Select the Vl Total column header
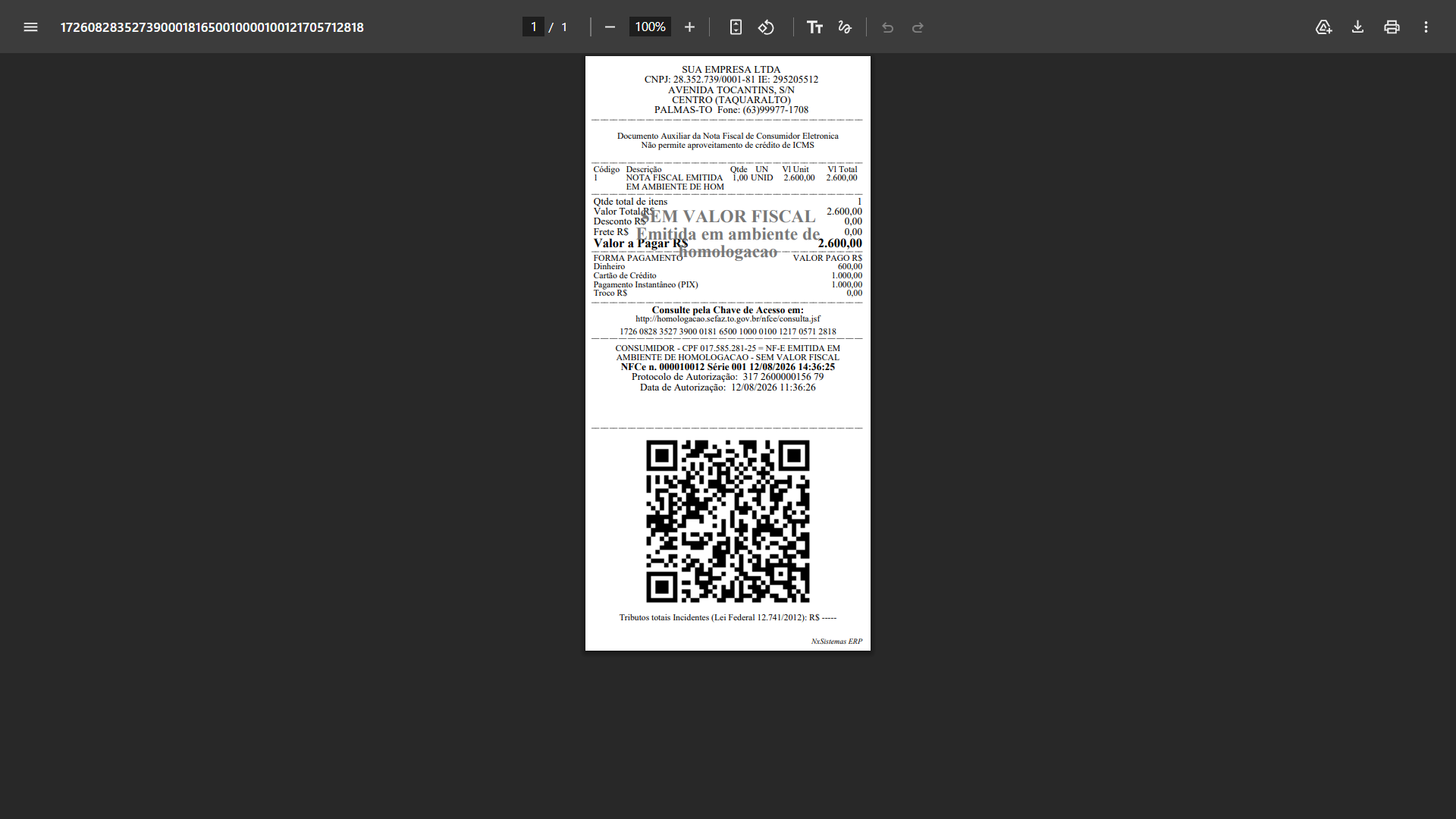The image size is (1456, 819). point(843,170)
